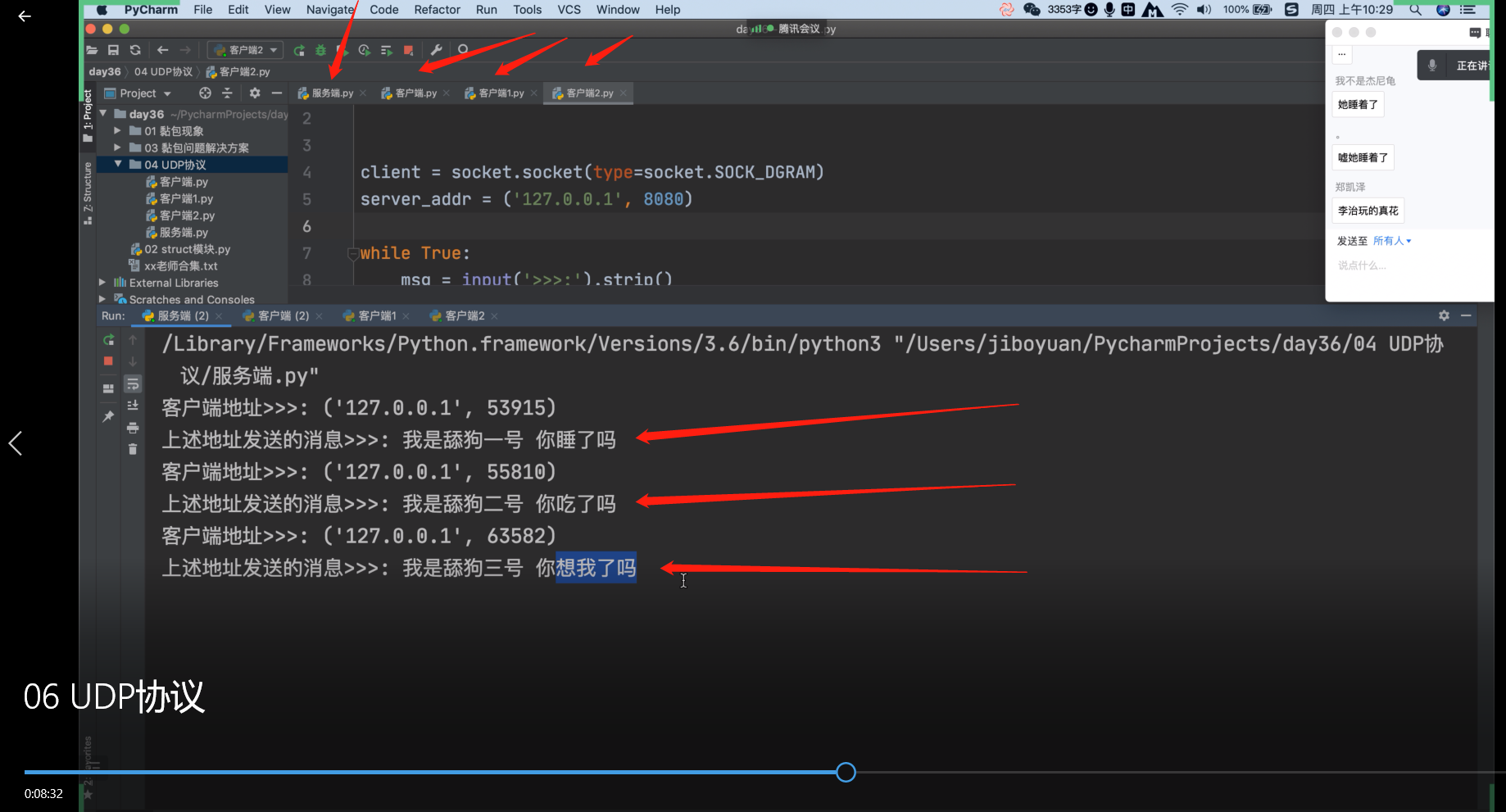Click scroll-to-end icon in Run panel

[x=133, y=406]
